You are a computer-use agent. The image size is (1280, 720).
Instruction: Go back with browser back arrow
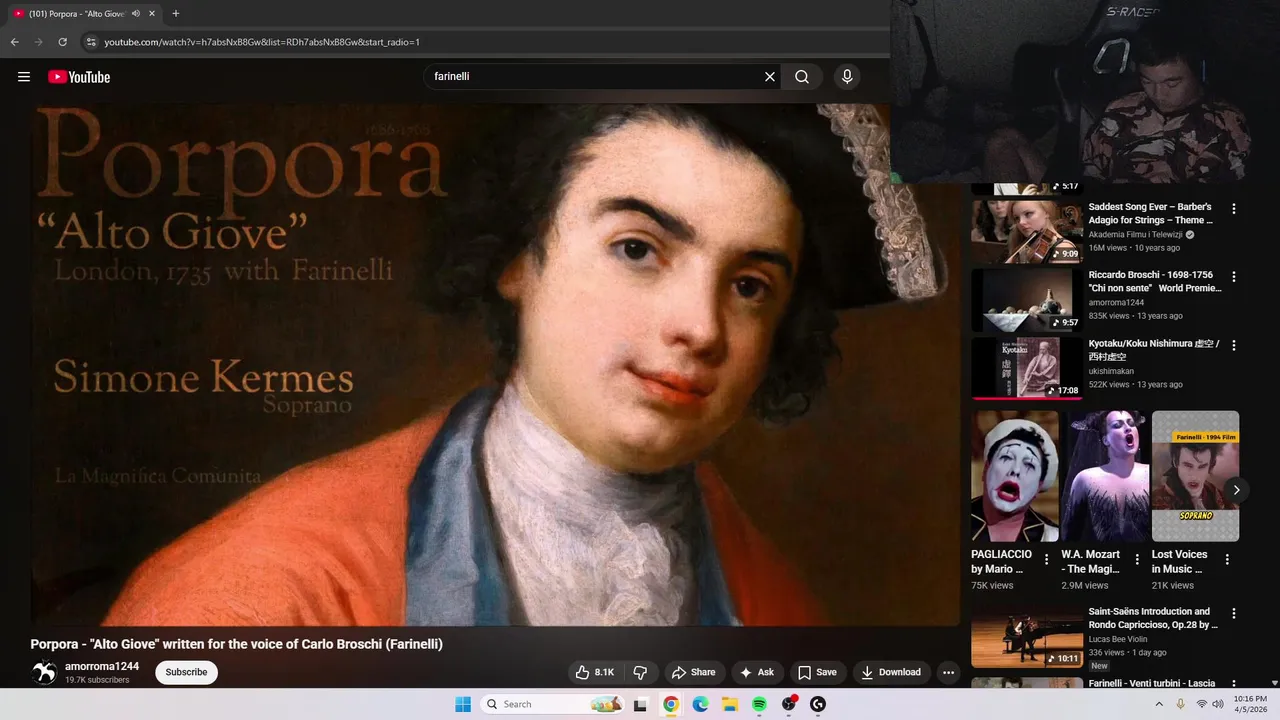(14, 42)
